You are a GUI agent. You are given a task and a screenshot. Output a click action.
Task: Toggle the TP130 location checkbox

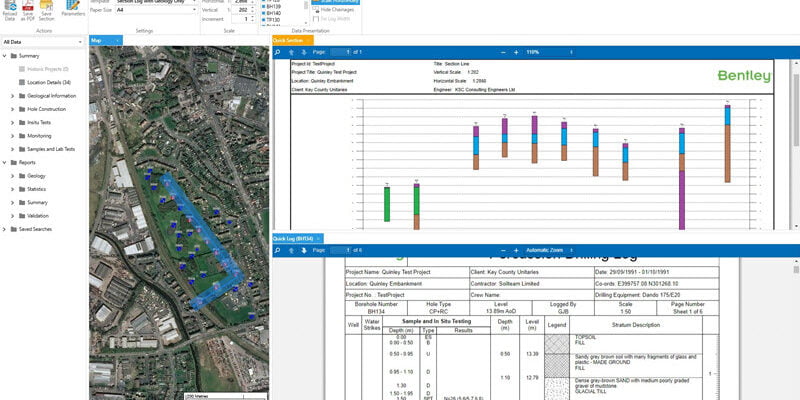tap(264, 20)
